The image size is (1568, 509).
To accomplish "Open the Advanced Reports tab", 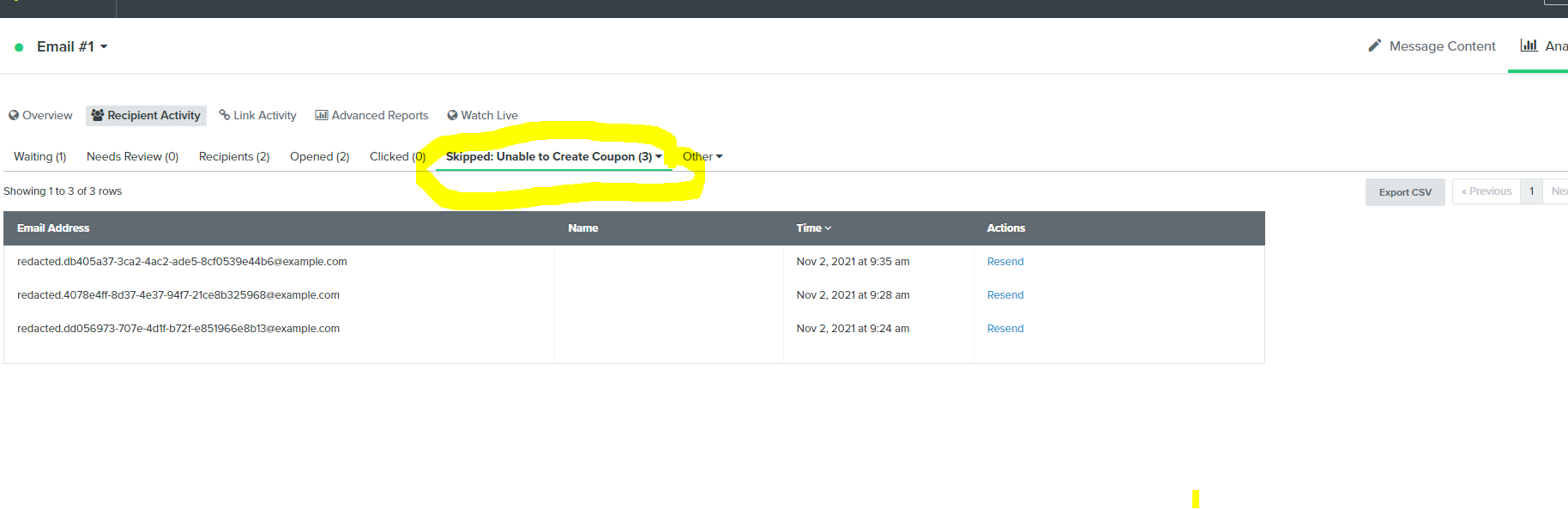I will point(371,115).
